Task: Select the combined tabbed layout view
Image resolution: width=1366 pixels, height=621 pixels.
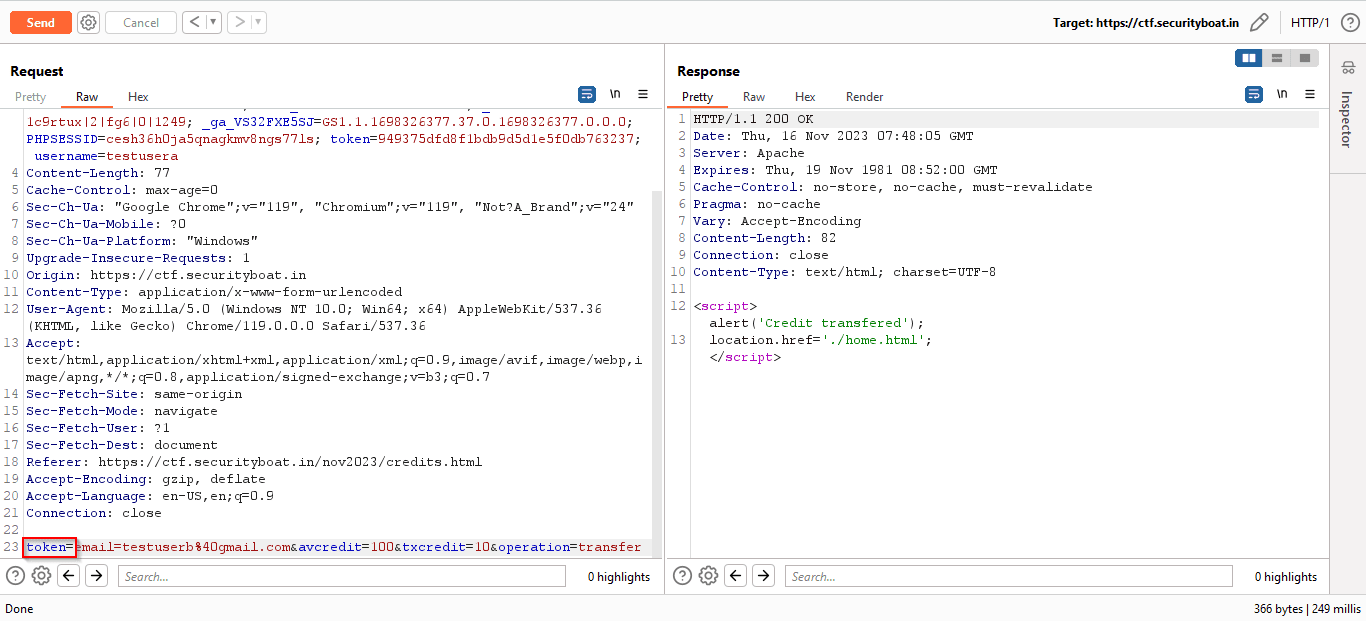Action: 1305,58
